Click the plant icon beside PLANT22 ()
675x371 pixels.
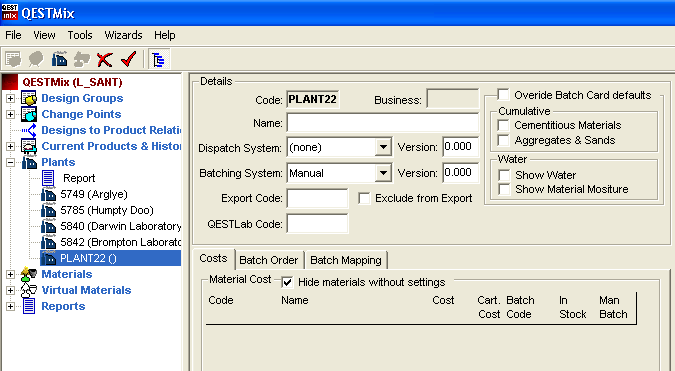click(x=49, y=258)
